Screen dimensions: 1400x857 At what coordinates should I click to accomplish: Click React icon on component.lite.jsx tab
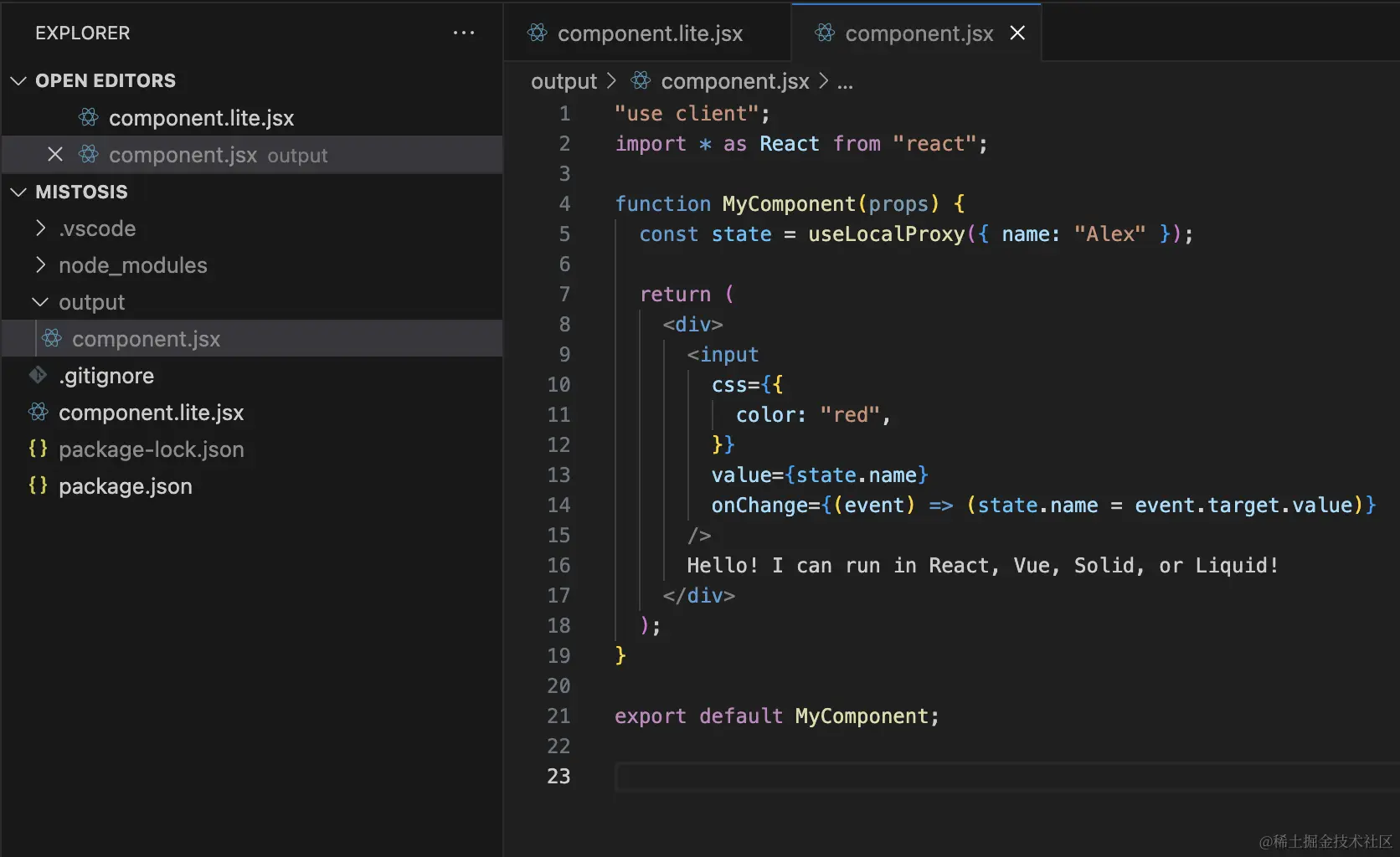pos(538,33)
